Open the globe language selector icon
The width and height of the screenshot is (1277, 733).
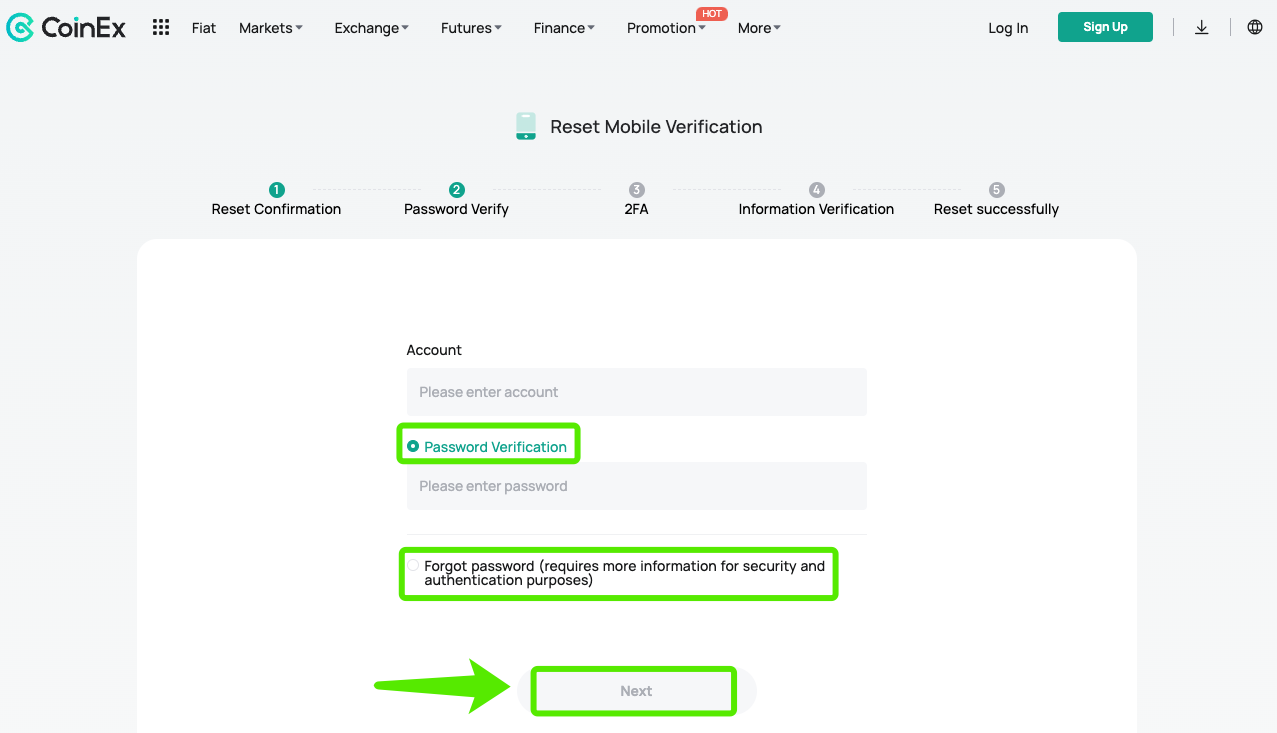pos(1255,27)
